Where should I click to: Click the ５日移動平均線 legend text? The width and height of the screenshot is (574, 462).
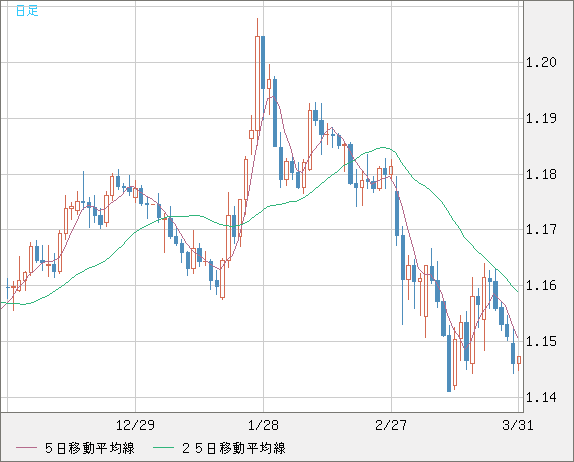coord(90,448)
